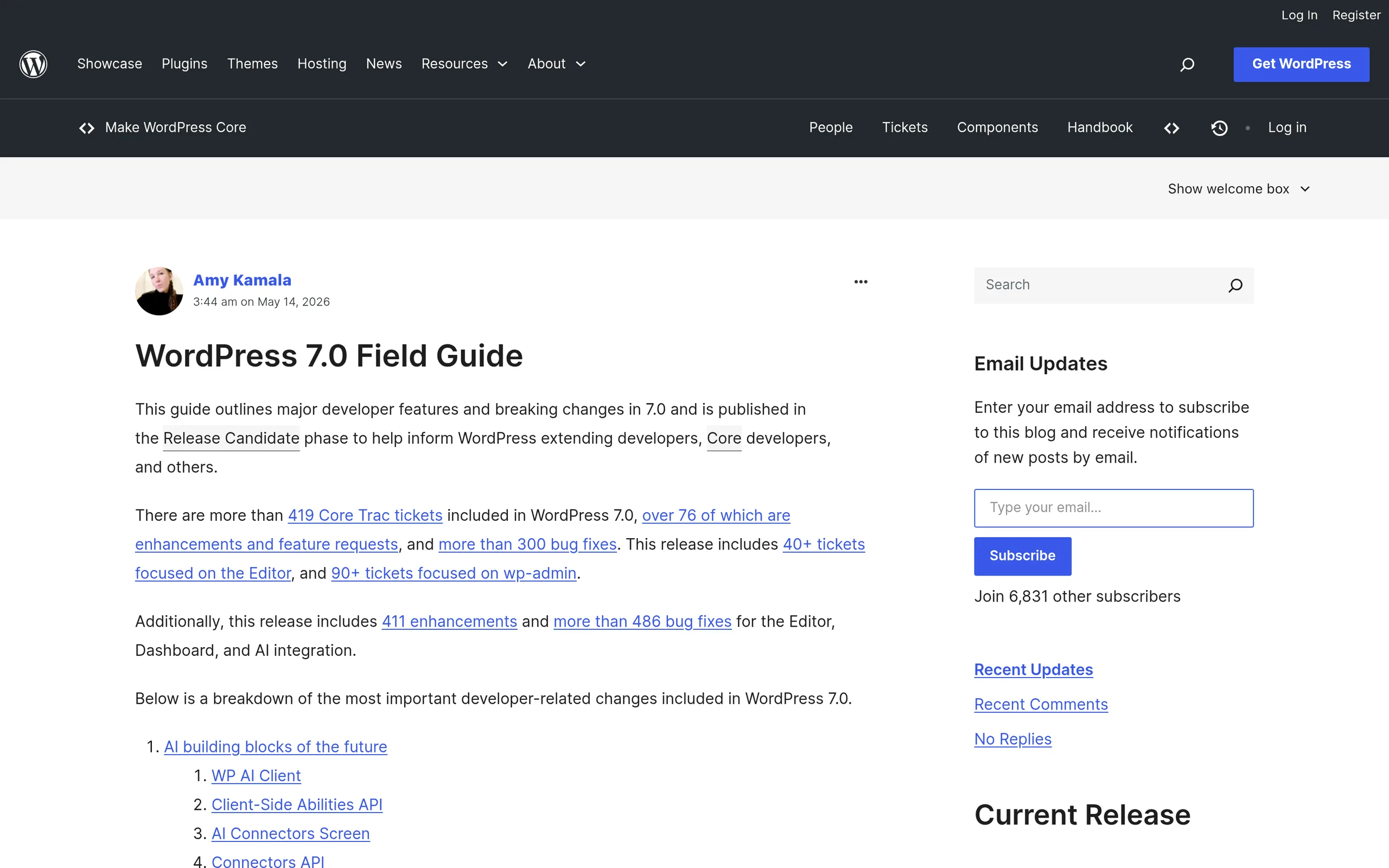Viewport: 1389px width, 868px height.
Task: Open the Themes menu item
Action: [x=252, y=63]
